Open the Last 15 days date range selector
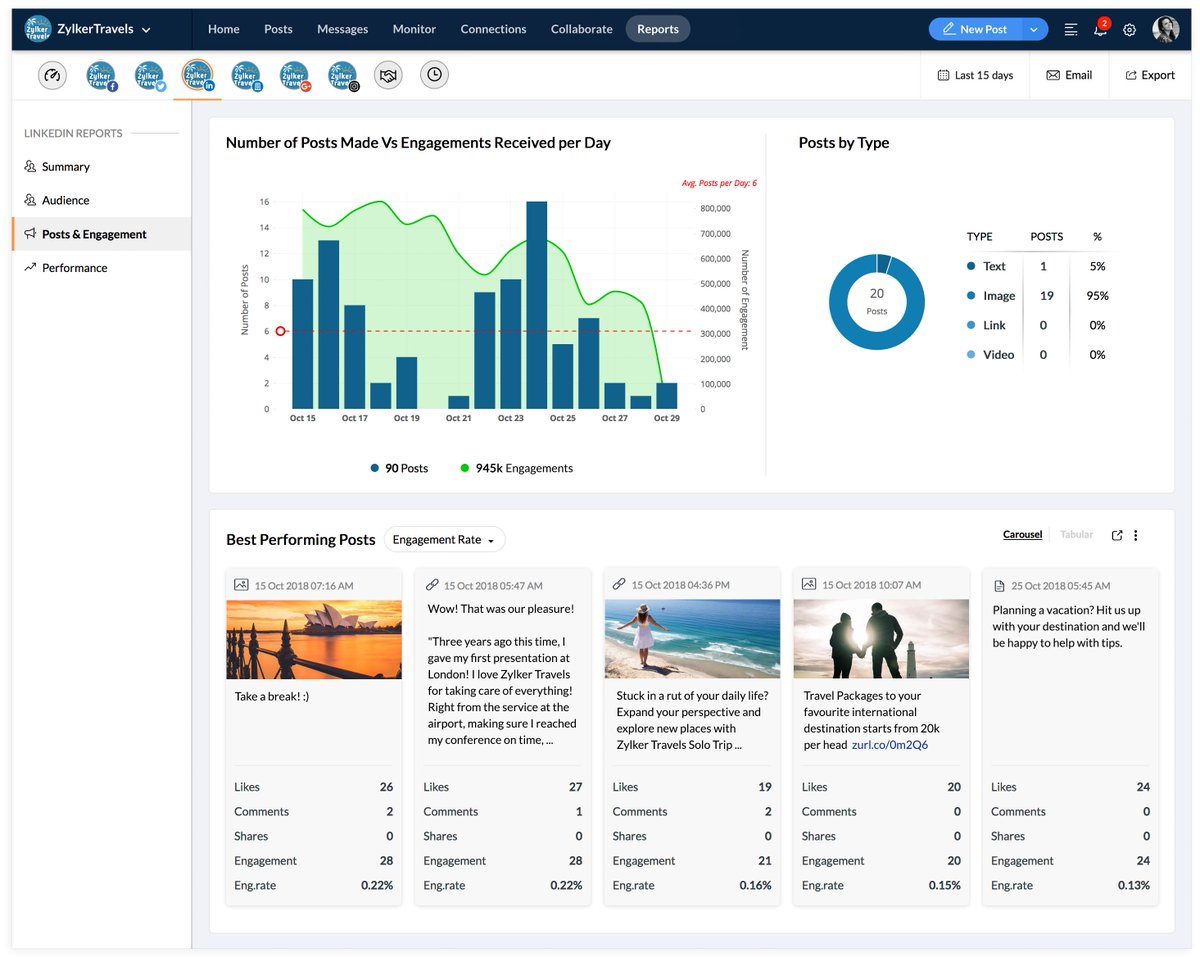Viewport: 1200px width, 957px height. [x=975, y=74]
